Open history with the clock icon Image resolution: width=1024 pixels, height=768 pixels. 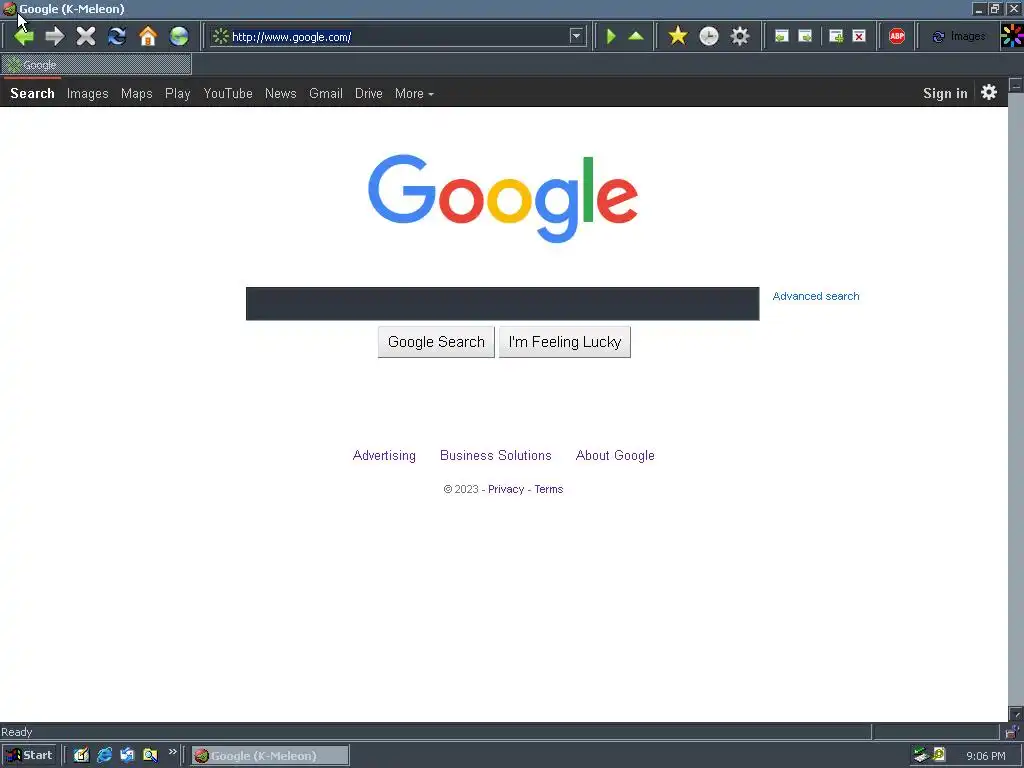tap(709, 36)
